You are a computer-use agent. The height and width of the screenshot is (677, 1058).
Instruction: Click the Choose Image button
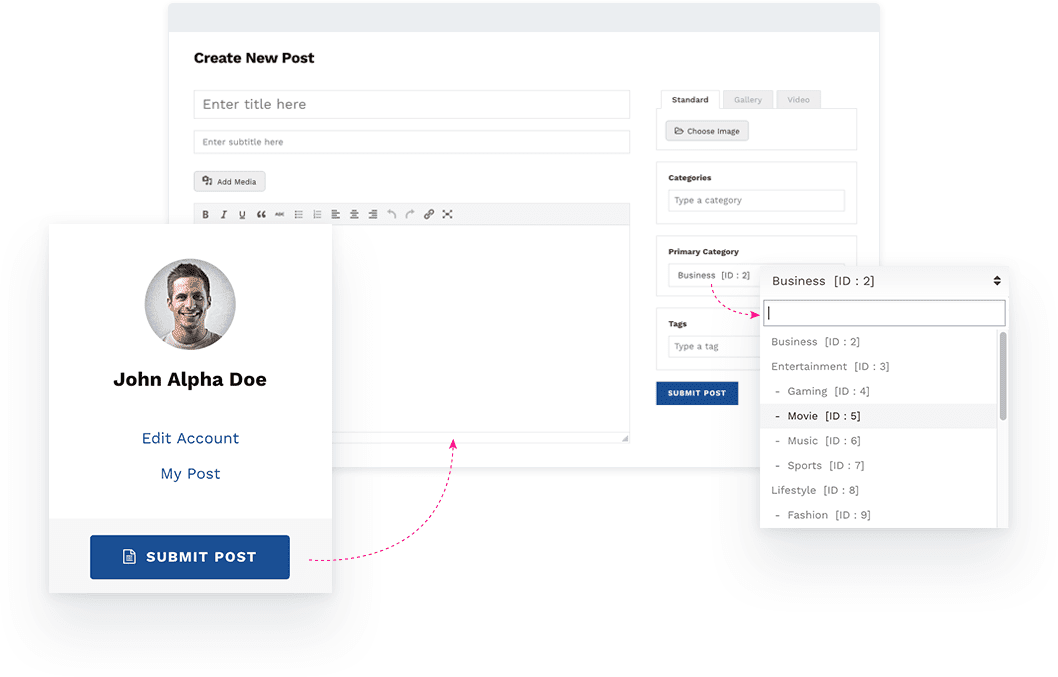click(707, 131)
